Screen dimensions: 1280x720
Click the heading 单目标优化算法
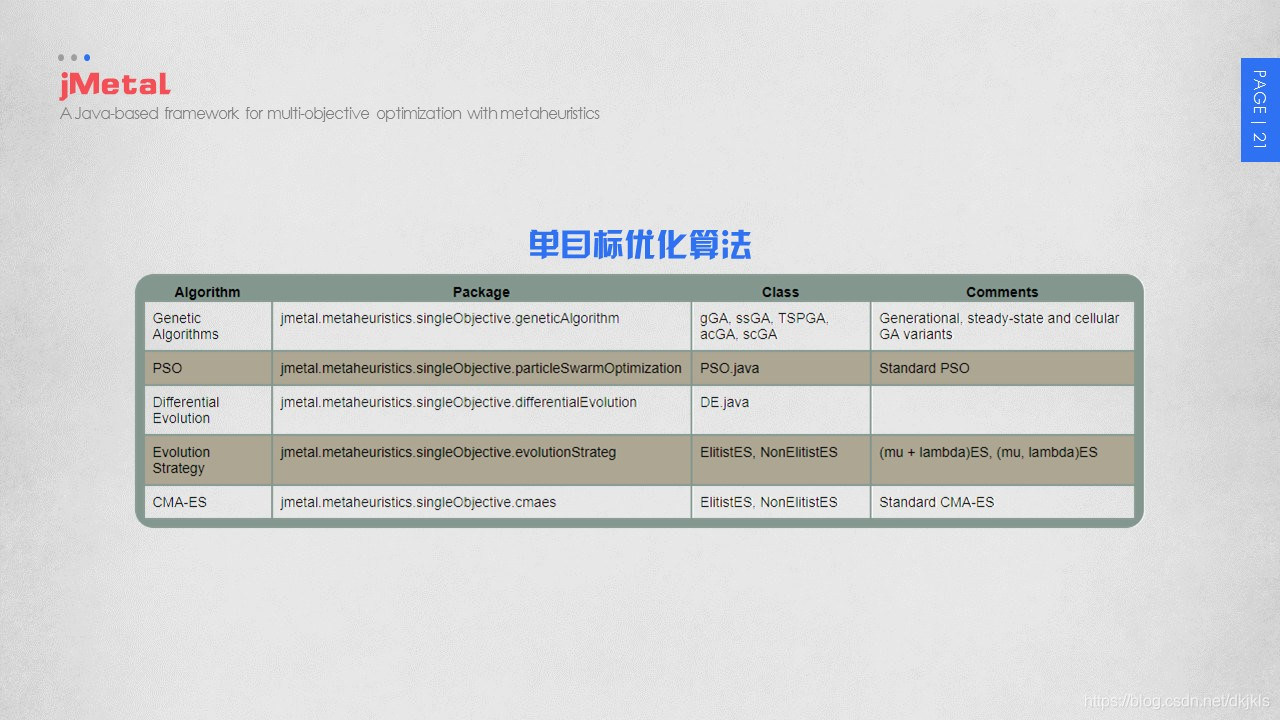[x=640, y=244]
